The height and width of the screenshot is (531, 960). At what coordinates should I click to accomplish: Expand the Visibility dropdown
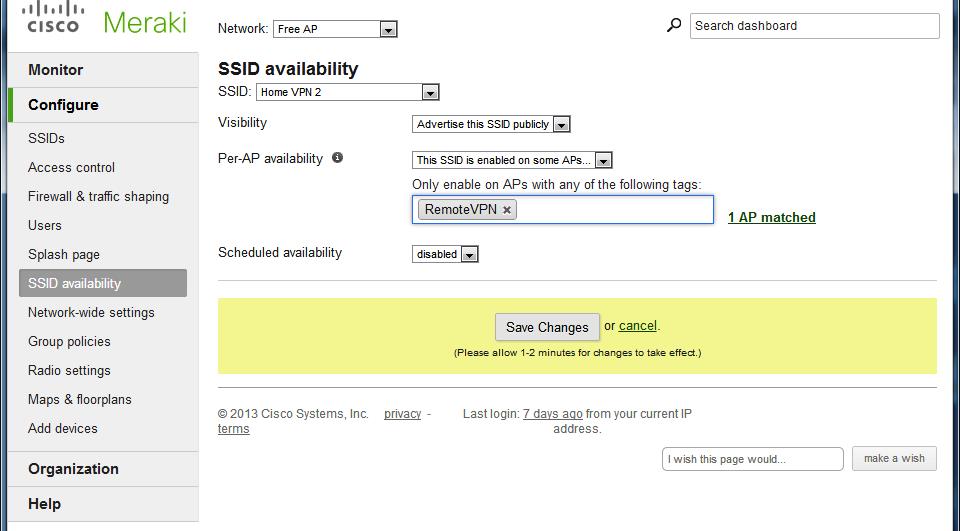point(490,125)
